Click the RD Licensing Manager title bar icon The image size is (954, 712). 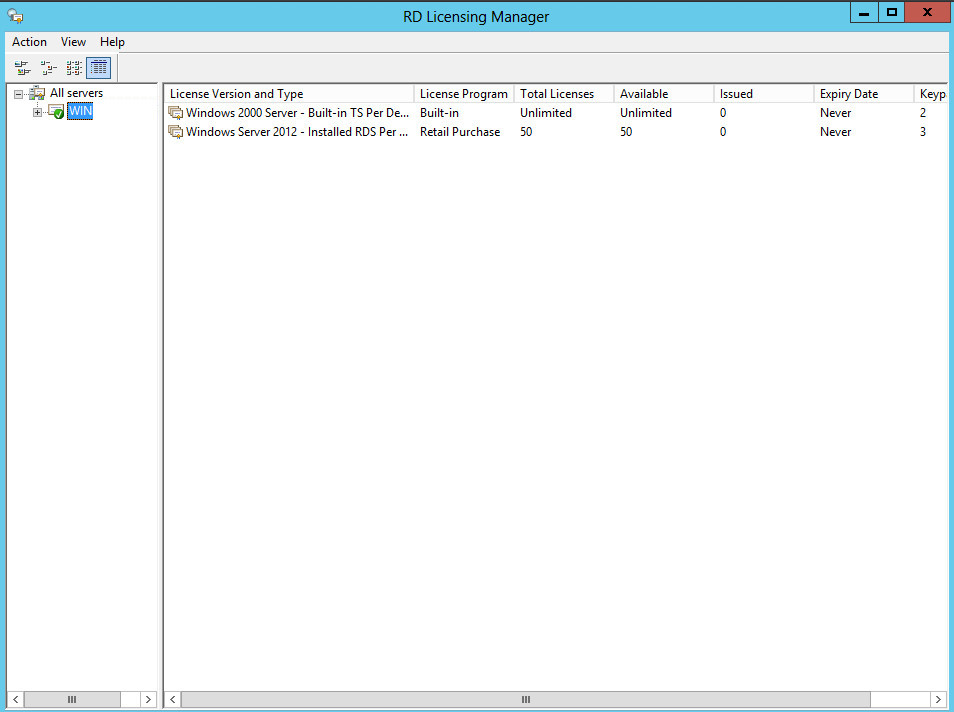(15, 16)
